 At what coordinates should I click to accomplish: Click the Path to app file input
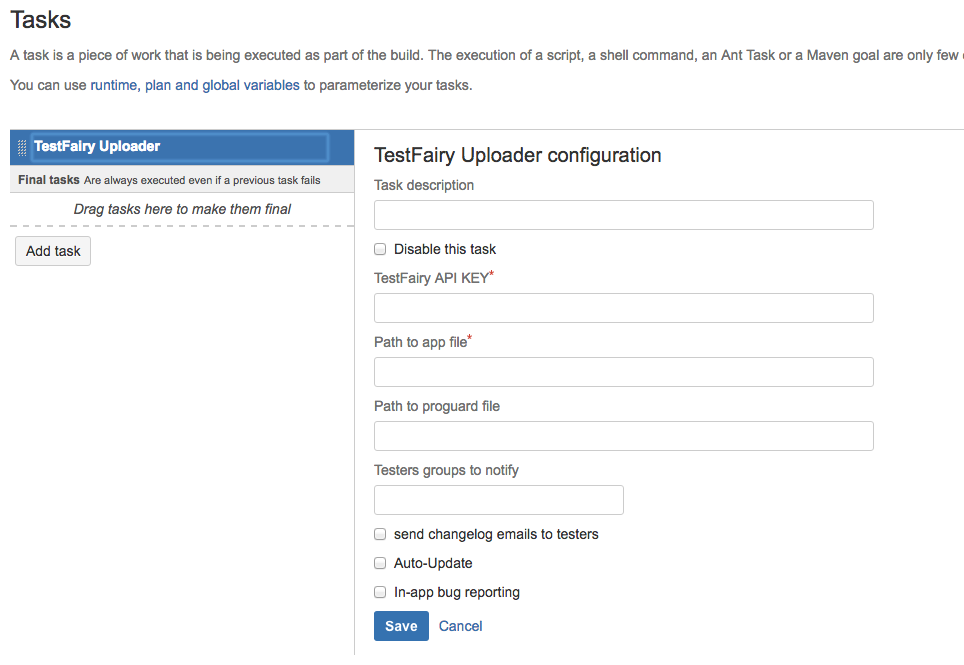(623, 371)
